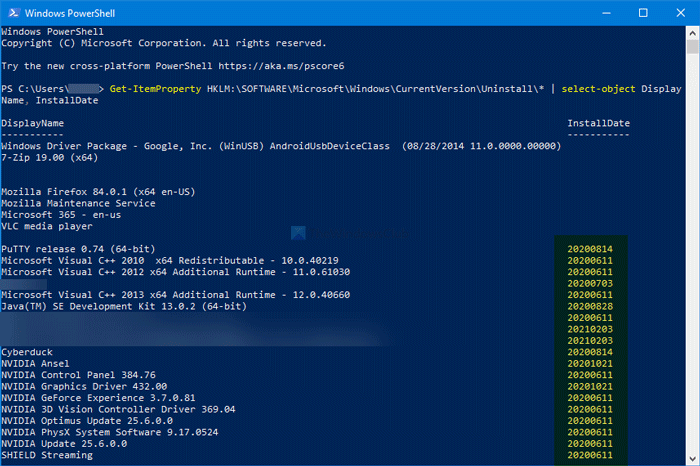The image size is (700, 466).
Task: Click the scrollbar down arrow
Action: [692, 457]
